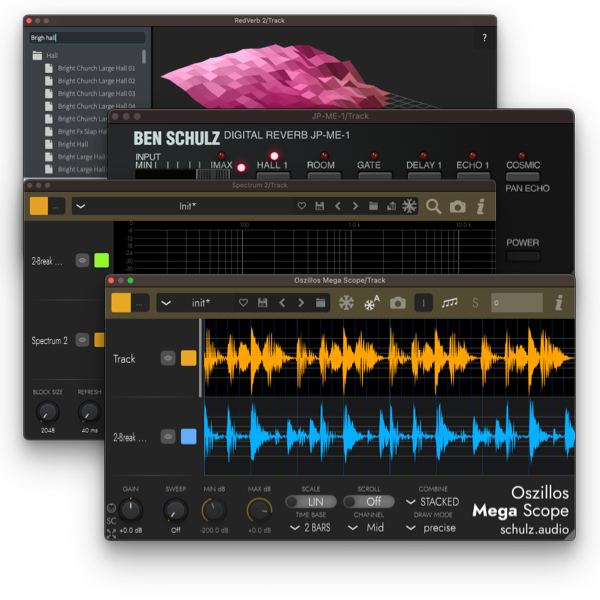Expand the Combine STACKED dropdown
The image size is (600, 600).
point(433,501)
